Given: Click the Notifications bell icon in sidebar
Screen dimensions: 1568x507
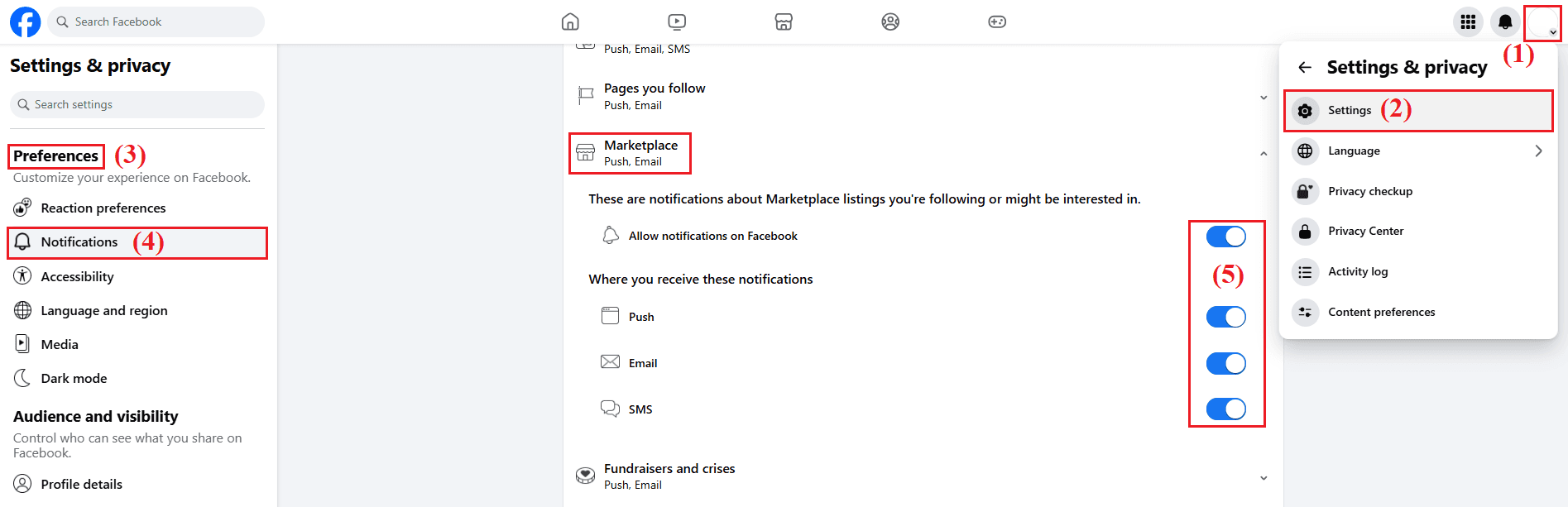Looking at the screenshot, I should (x=22, y=242).
